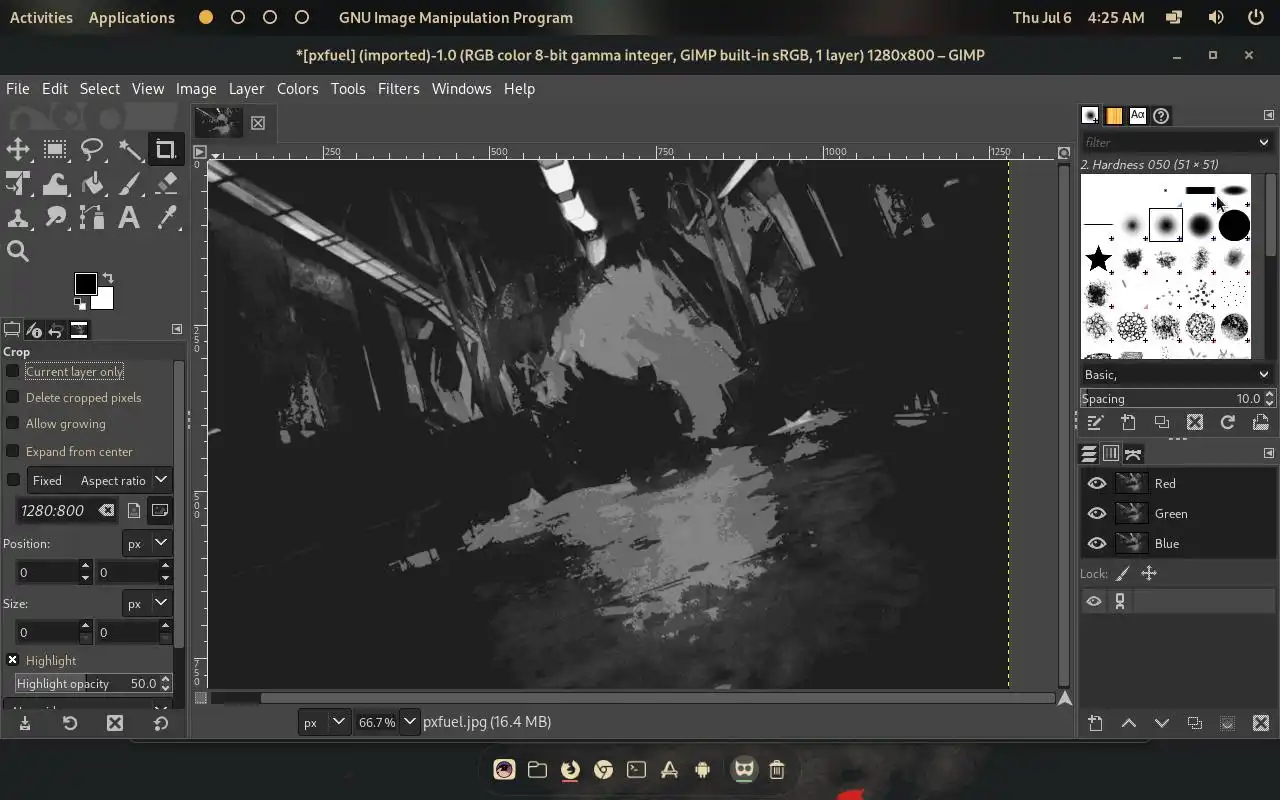Select the Free Select lasso tool
The height and width of the screenshot is (800, 1280).
click(x=92, y=150)
